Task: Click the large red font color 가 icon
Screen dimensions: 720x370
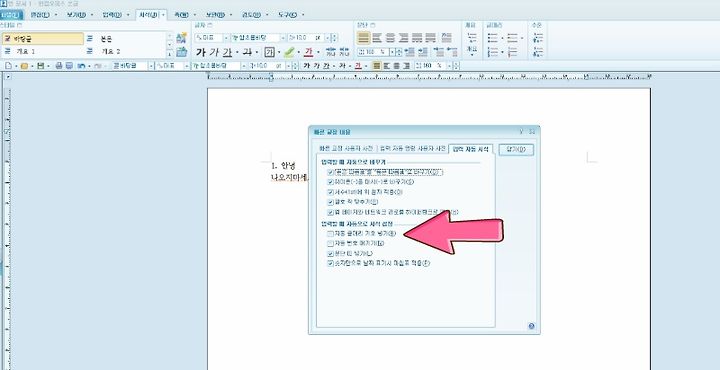Action: pos(309,52)
